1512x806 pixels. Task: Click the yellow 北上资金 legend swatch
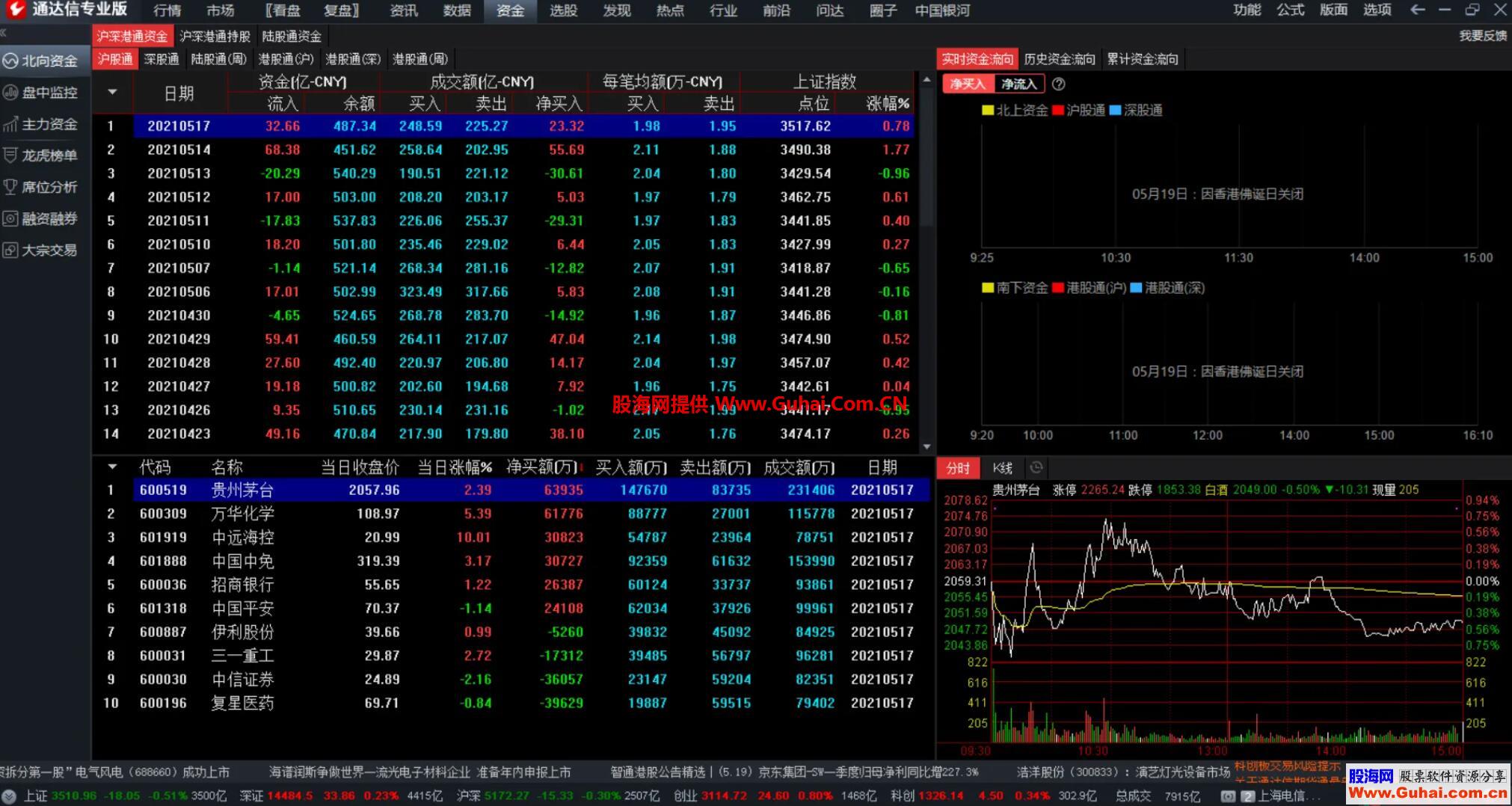pos(986,109)
